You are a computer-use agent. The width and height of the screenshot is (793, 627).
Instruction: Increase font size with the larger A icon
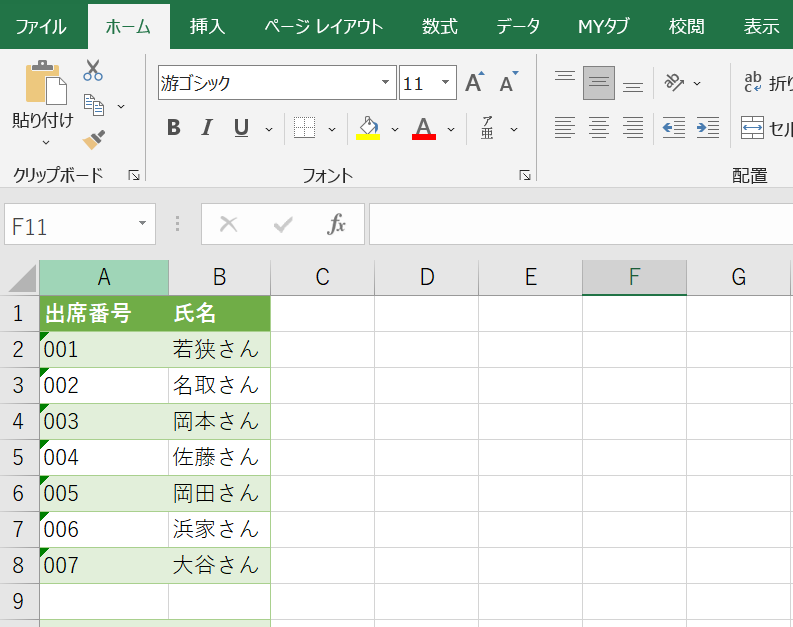point(475,83)
